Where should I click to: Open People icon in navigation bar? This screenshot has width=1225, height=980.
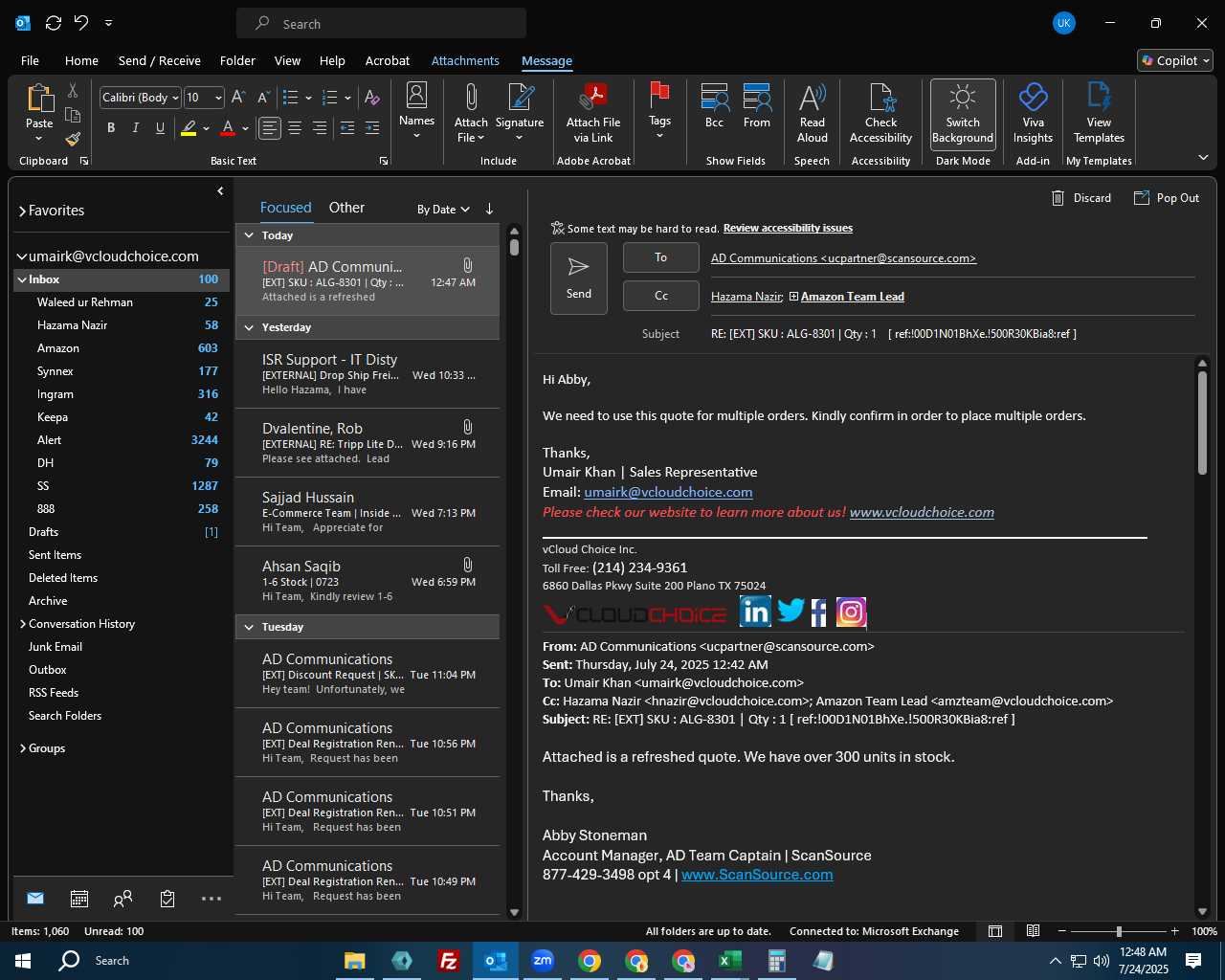pos(123,899)
